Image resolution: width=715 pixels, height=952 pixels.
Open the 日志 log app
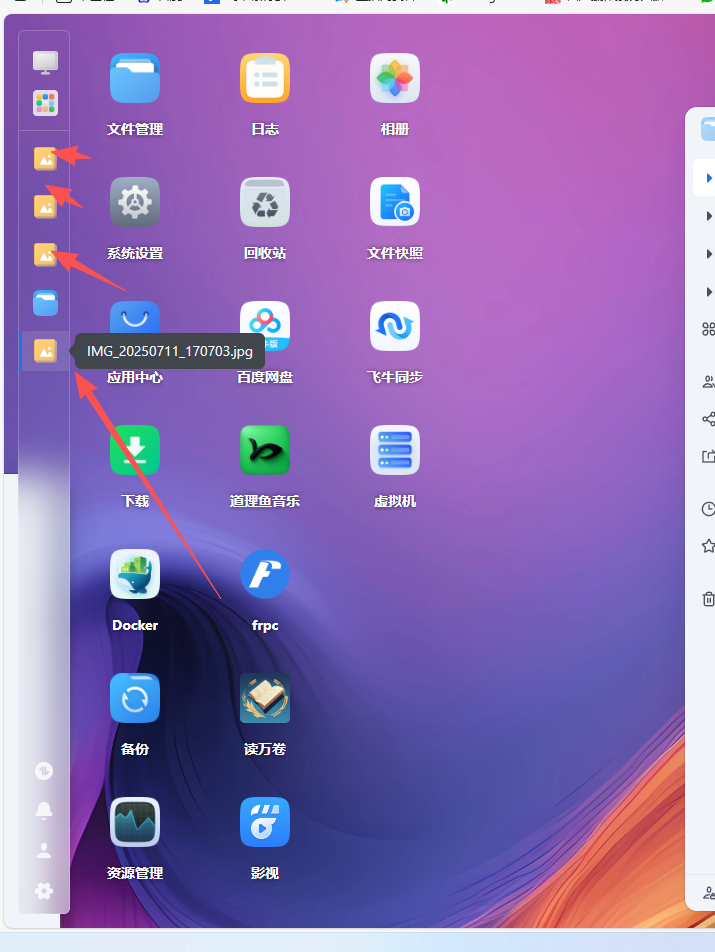[265, 78]
